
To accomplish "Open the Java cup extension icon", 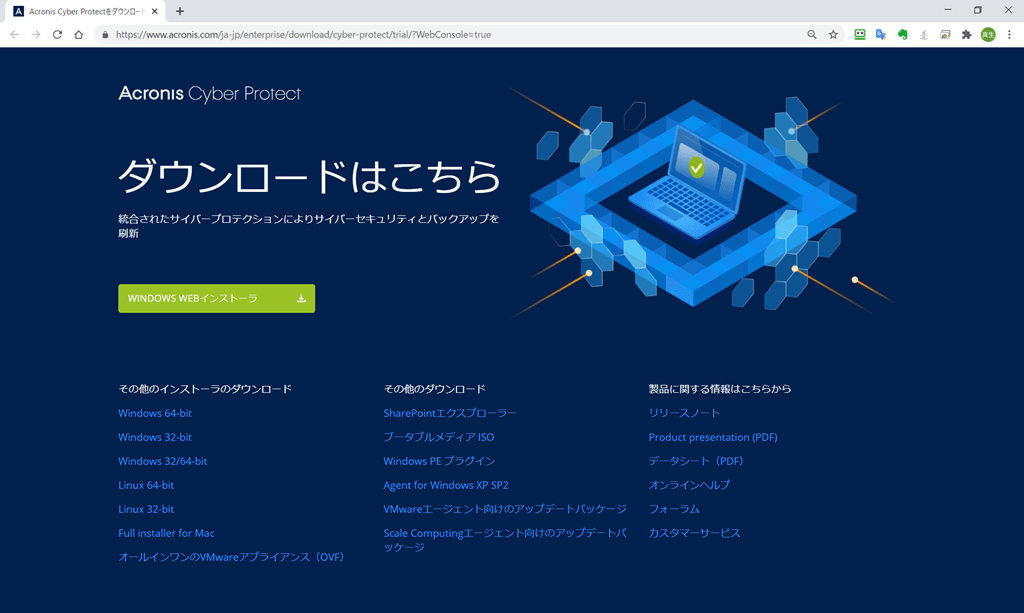I will click(923, 35).
